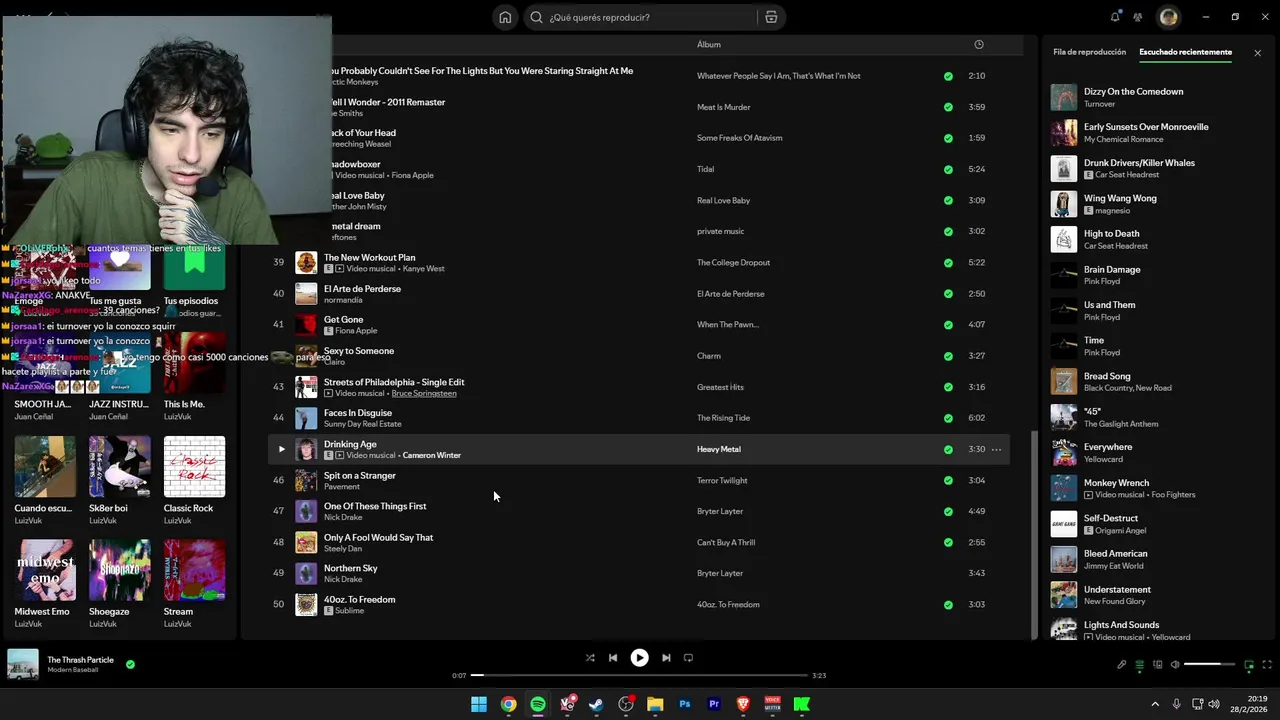Toggle repeat mode

point(688,658)
